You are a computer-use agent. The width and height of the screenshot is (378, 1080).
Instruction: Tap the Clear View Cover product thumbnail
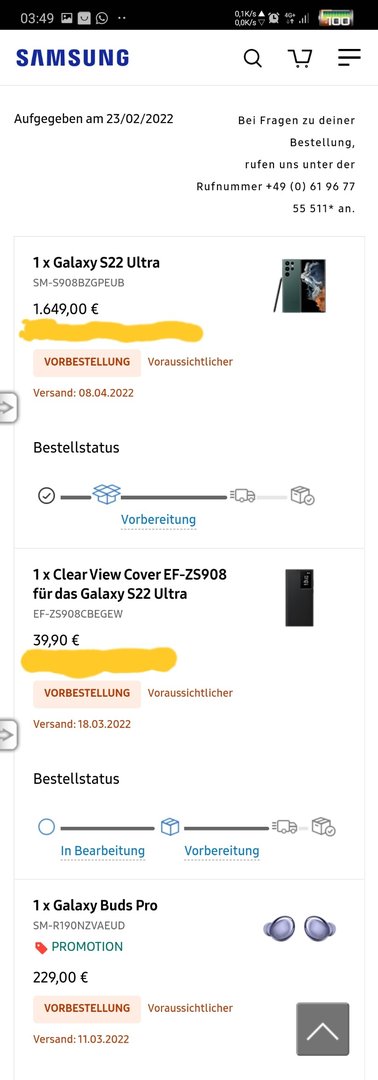pyautogui.click(x=300, y=598)
